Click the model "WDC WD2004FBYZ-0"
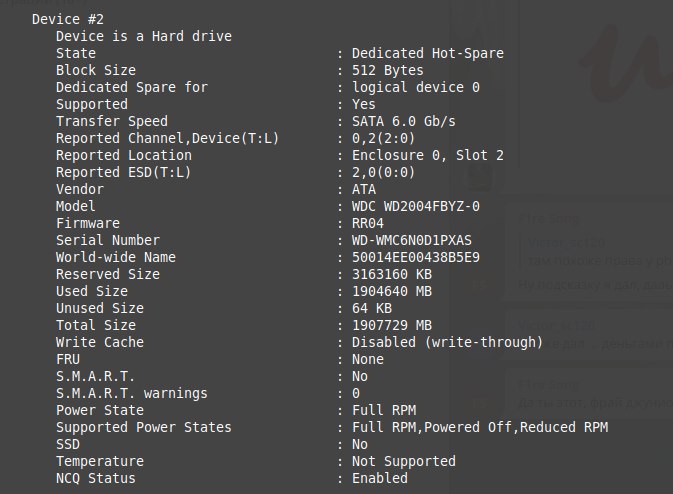This screenshot has height=494, width=673. coord(416,206)
